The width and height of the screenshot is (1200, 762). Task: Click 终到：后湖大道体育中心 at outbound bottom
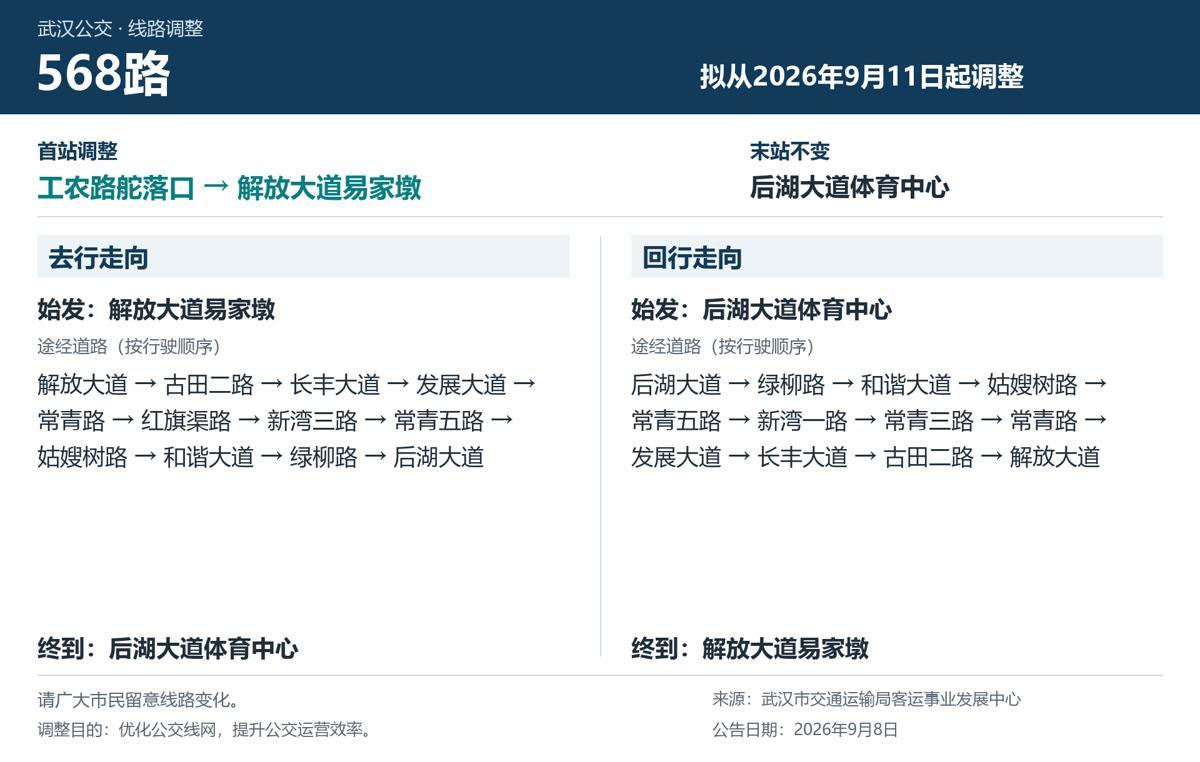click(168, 649)
